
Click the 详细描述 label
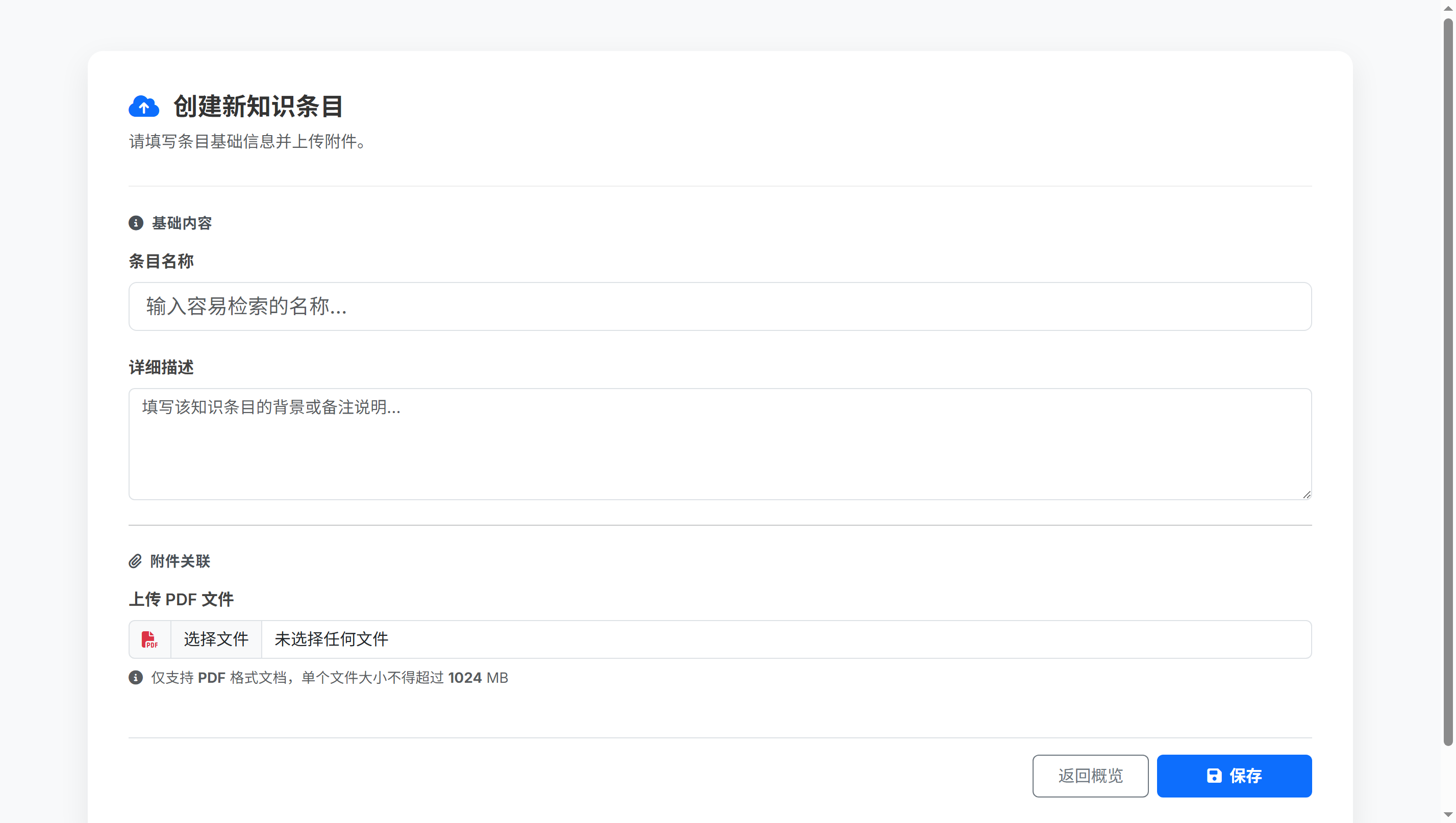pos(161,368)
